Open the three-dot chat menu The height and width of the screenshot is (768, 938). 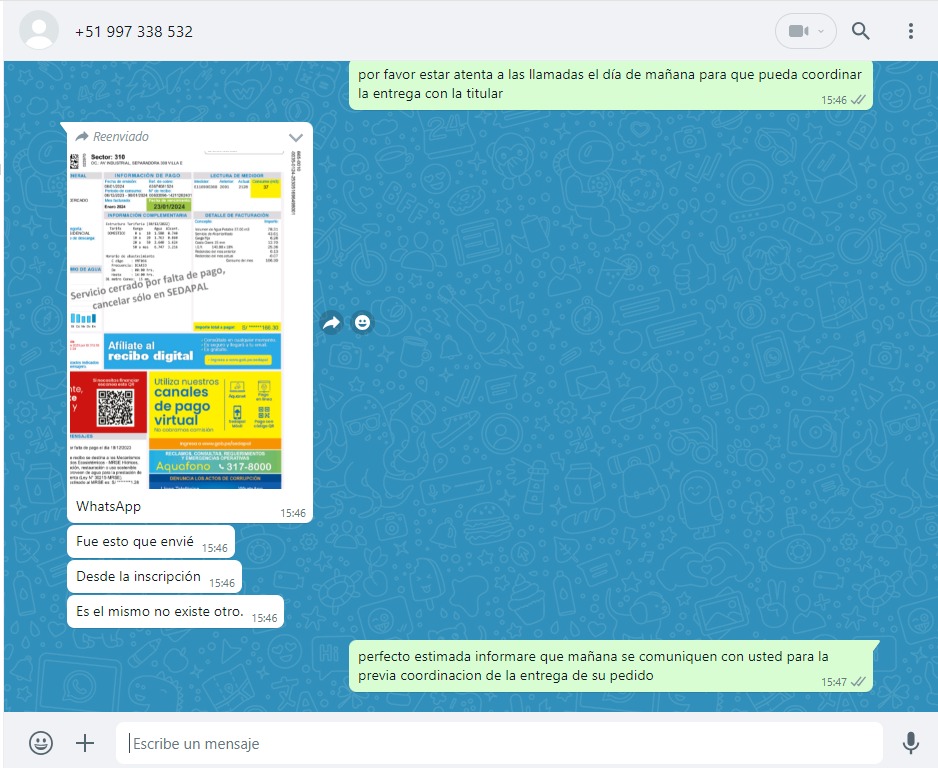coord(910,31)
